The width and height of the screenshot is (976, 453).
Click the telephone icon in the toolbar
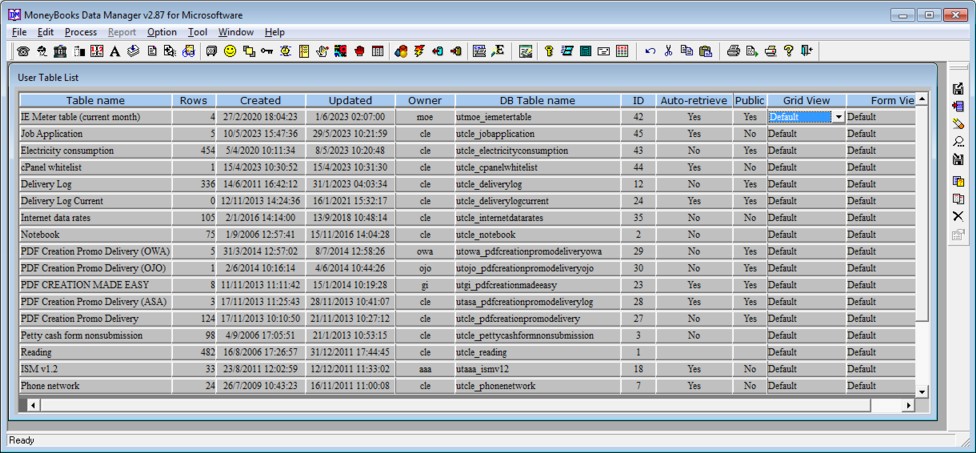pyautogui.click(x=22, y=51)
